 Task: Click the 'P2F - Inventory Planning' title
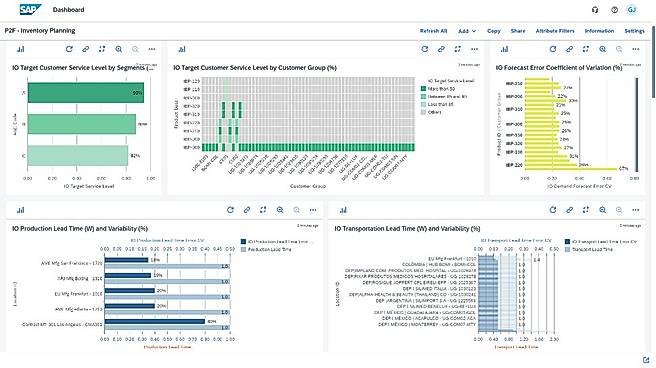[x=40, y=31]
